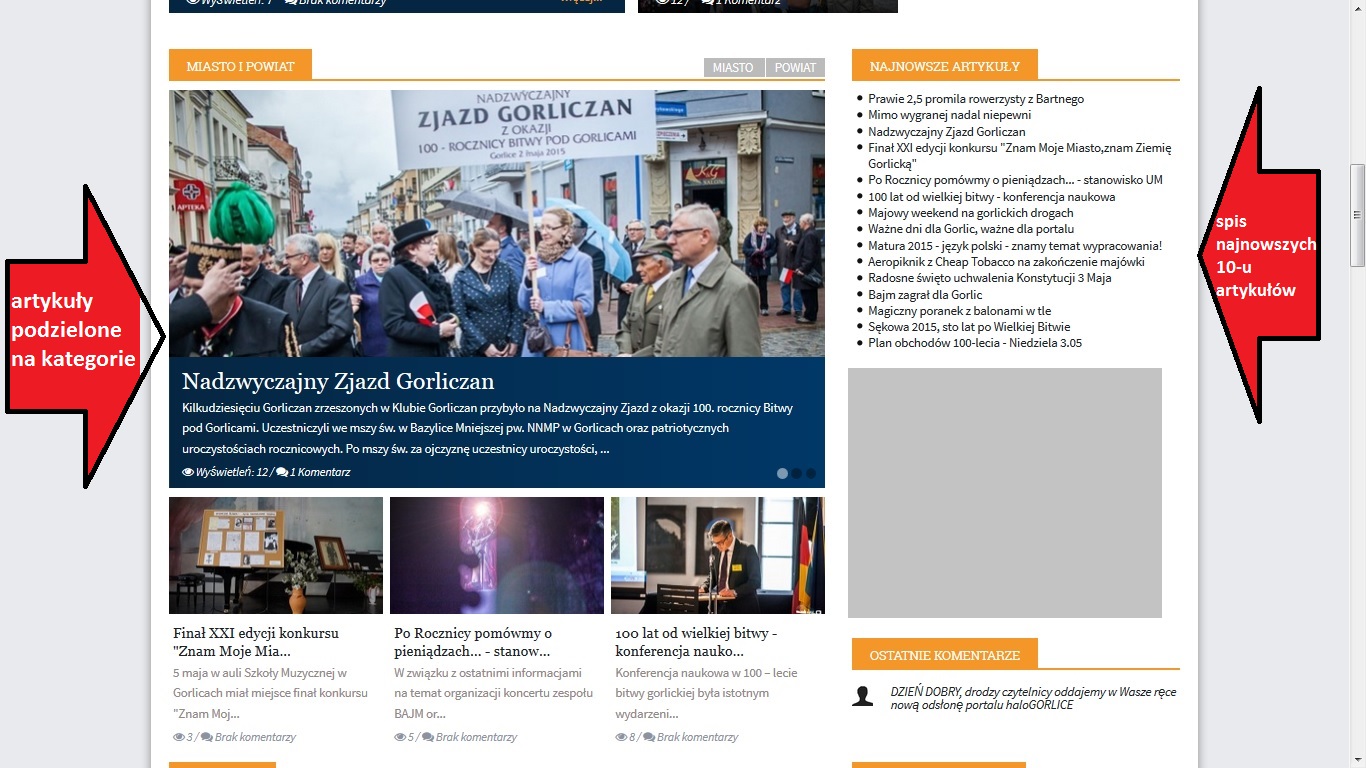
Task: Show the third carousel slide dot
Action: [x=811, y=474]
